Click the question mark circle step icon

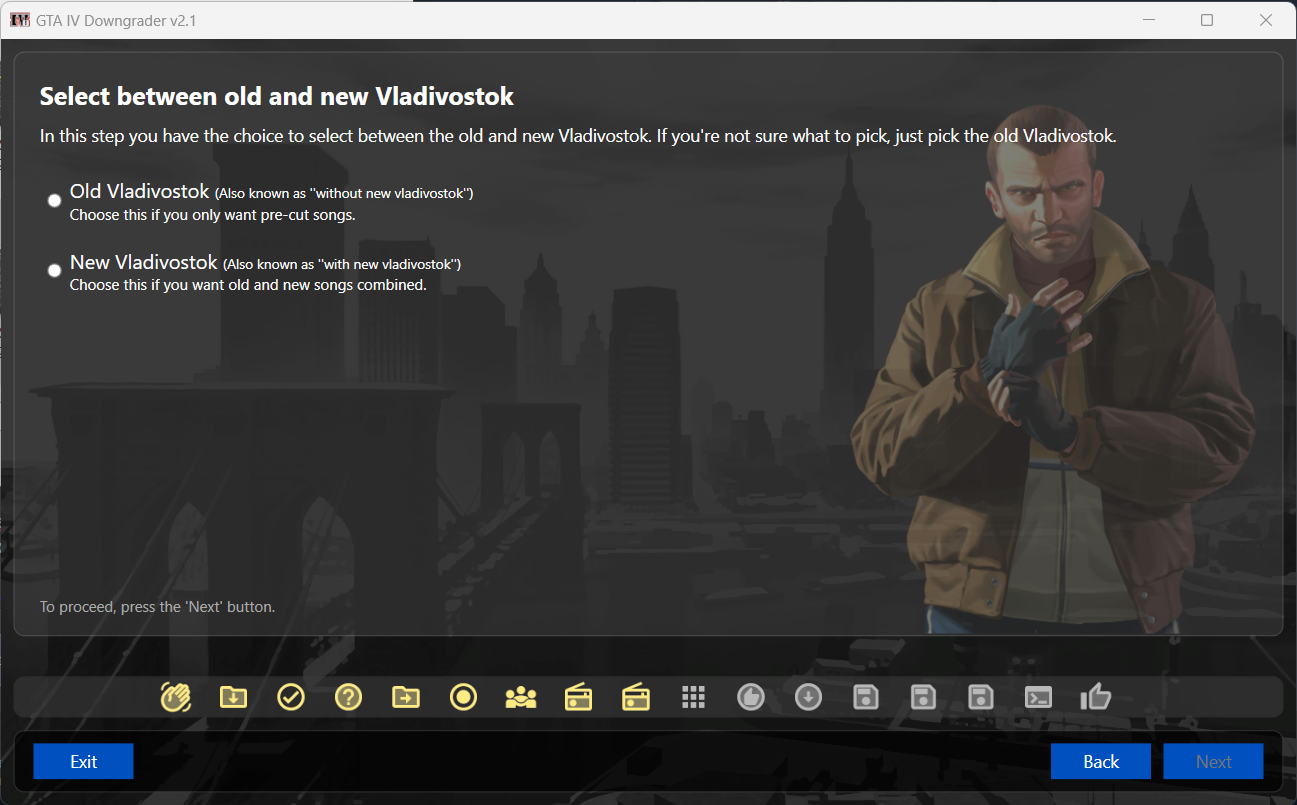(348, 697)
